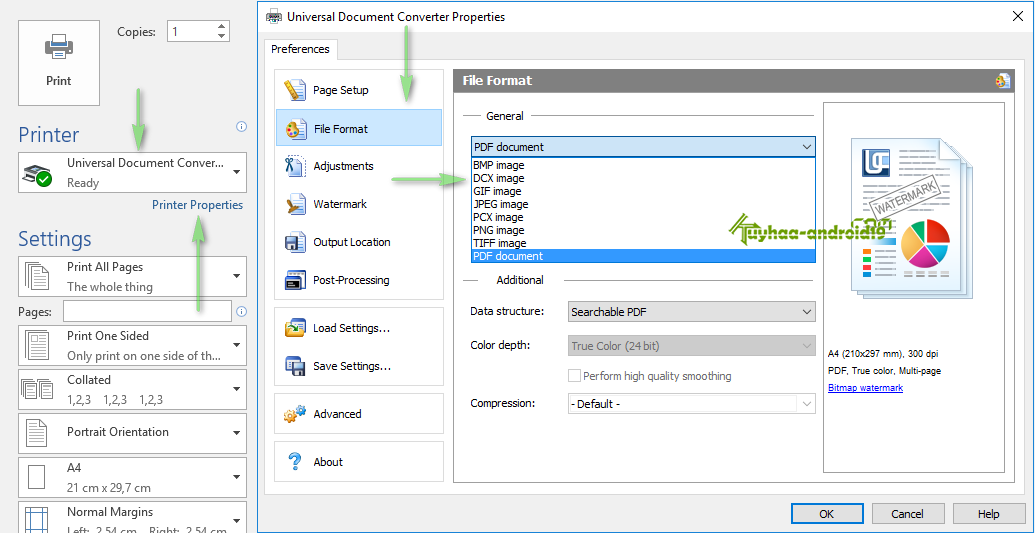Open Advanced settings
The width and height of the screenshot is (1035, 533).
(x=359, y=414)
